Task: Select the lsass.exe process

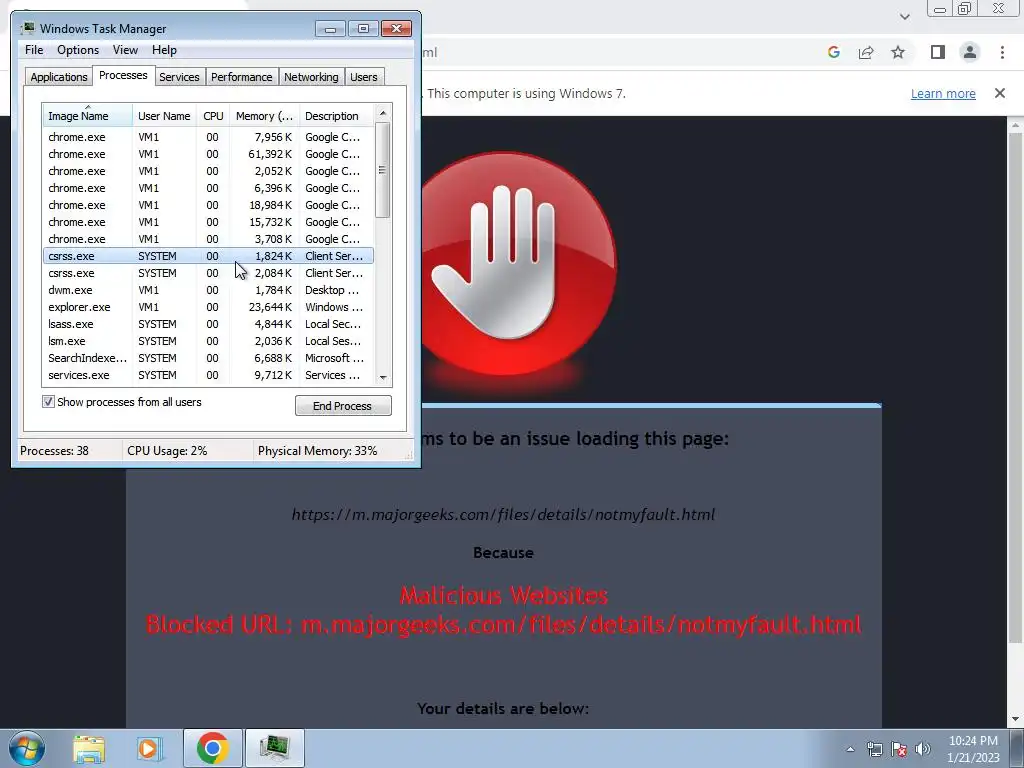Action: pyautogui.click(x=208, y=324)
